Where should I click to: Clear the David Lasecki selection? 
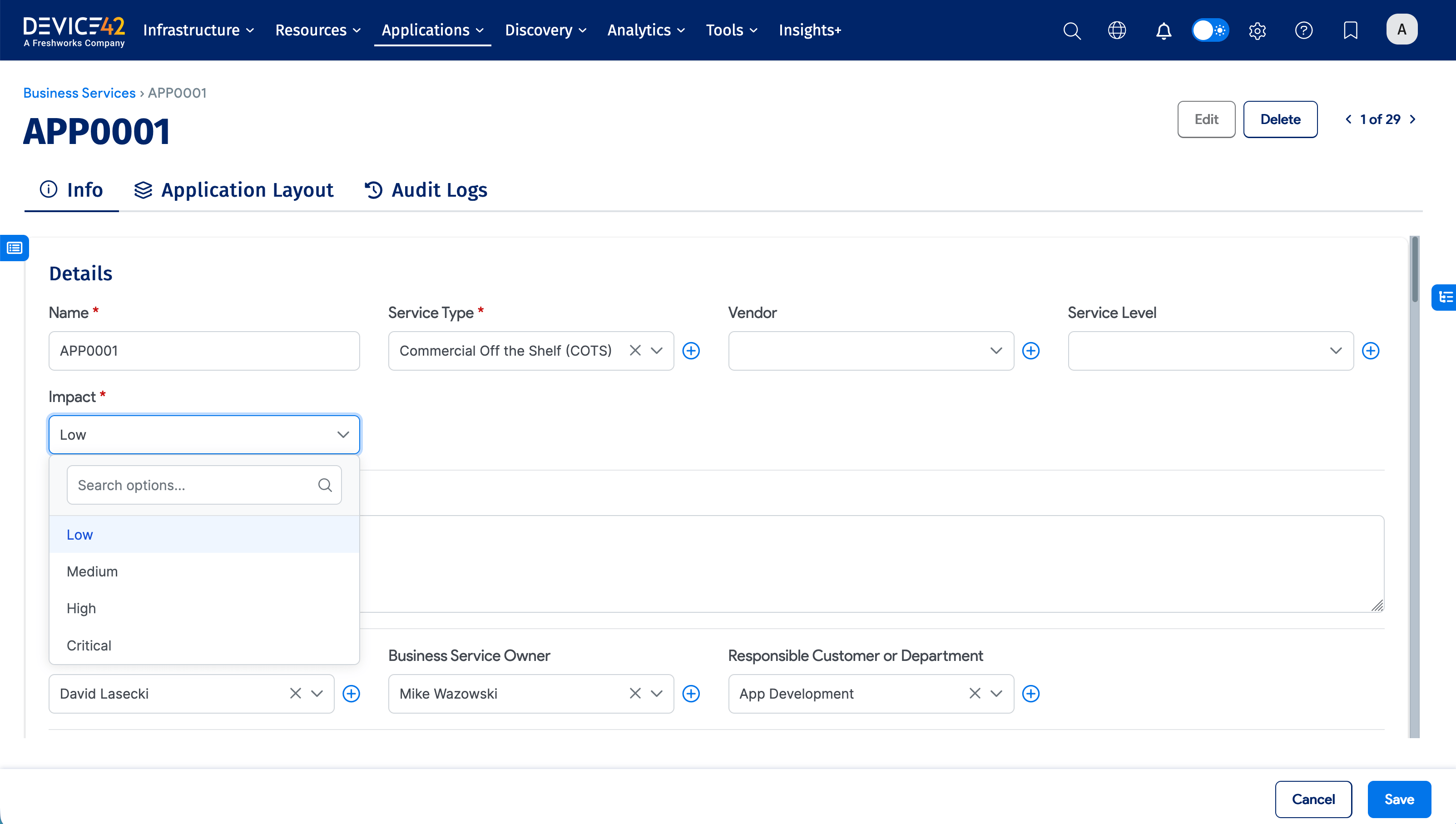coord(295,694)
